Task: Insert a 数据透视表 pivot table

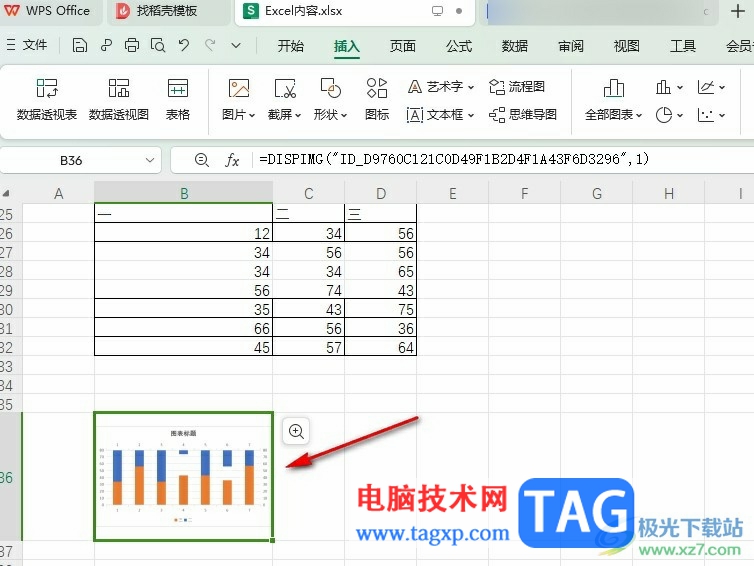Action: tap(47, 100)
